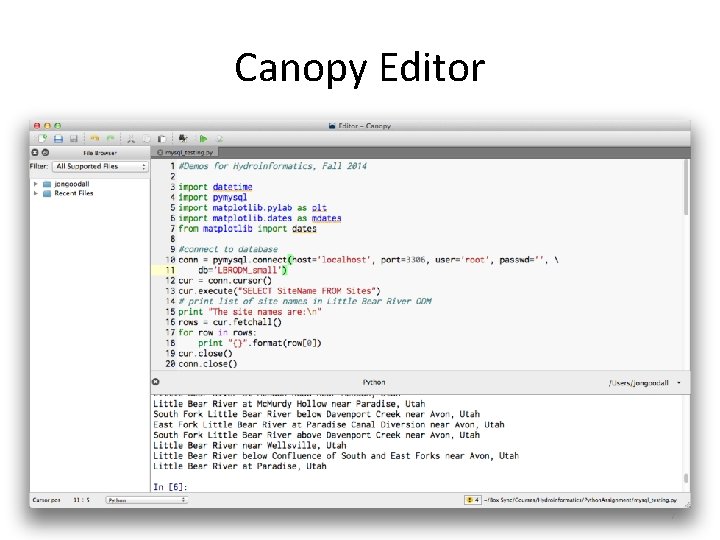Click the In [6]: console prompt

coord(170,487)
